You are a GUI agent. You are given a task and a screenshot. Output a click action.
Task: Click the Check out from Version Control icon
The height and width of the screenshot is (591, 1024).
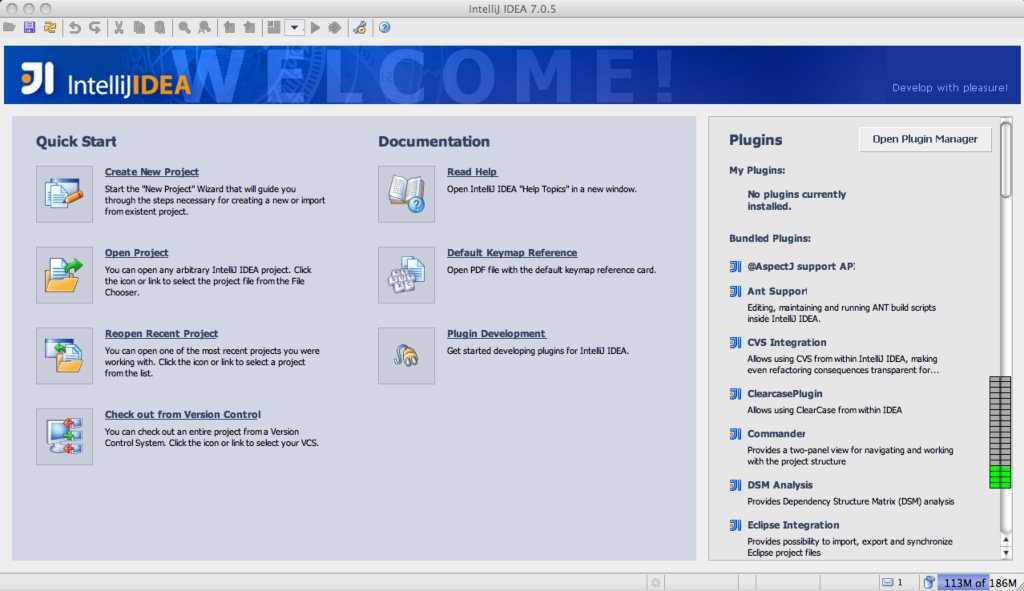click(64, 437)
